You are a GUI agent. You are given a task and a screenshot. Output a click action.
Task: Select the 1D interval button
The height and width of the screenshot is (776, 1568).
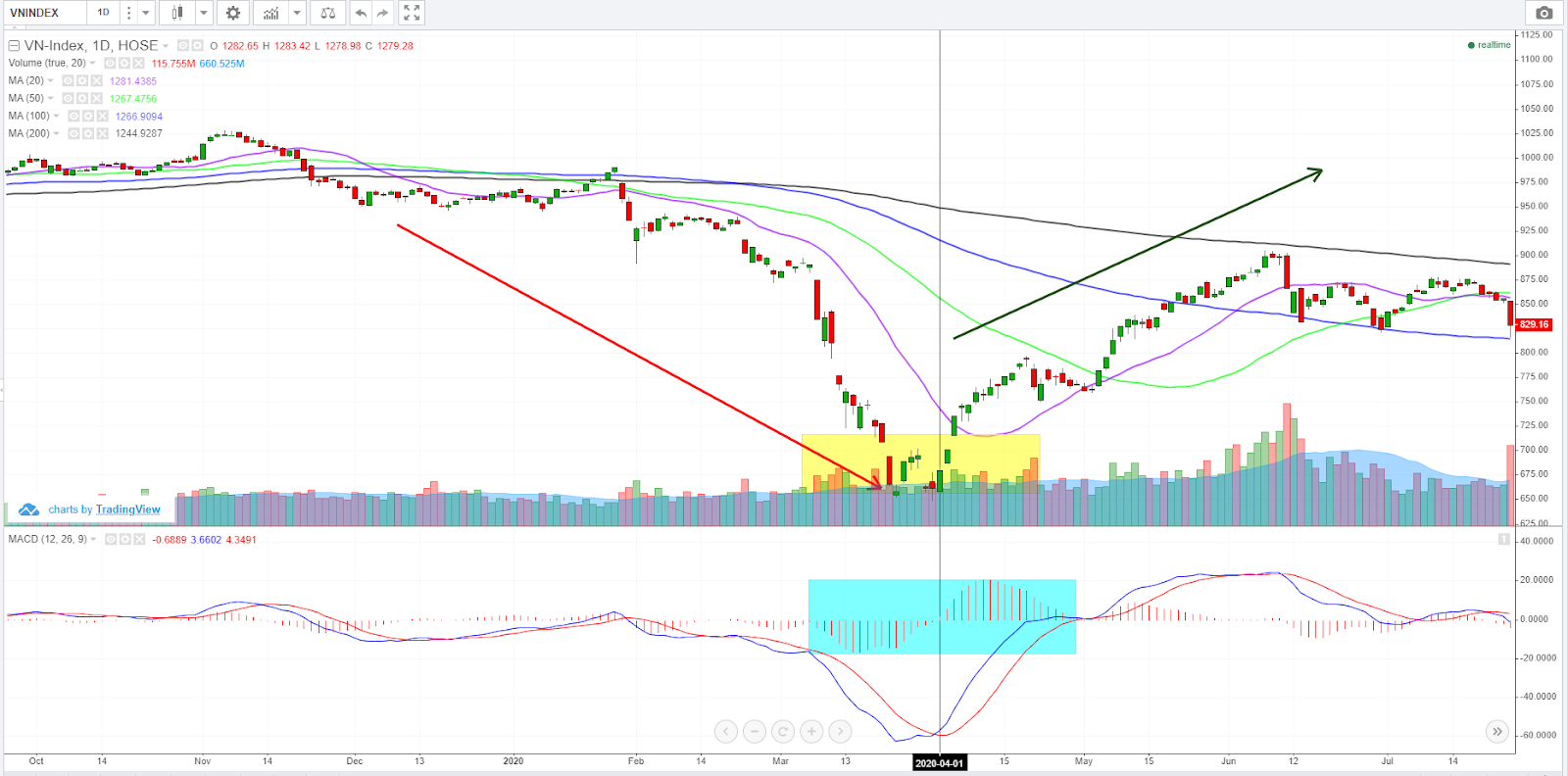103,13
